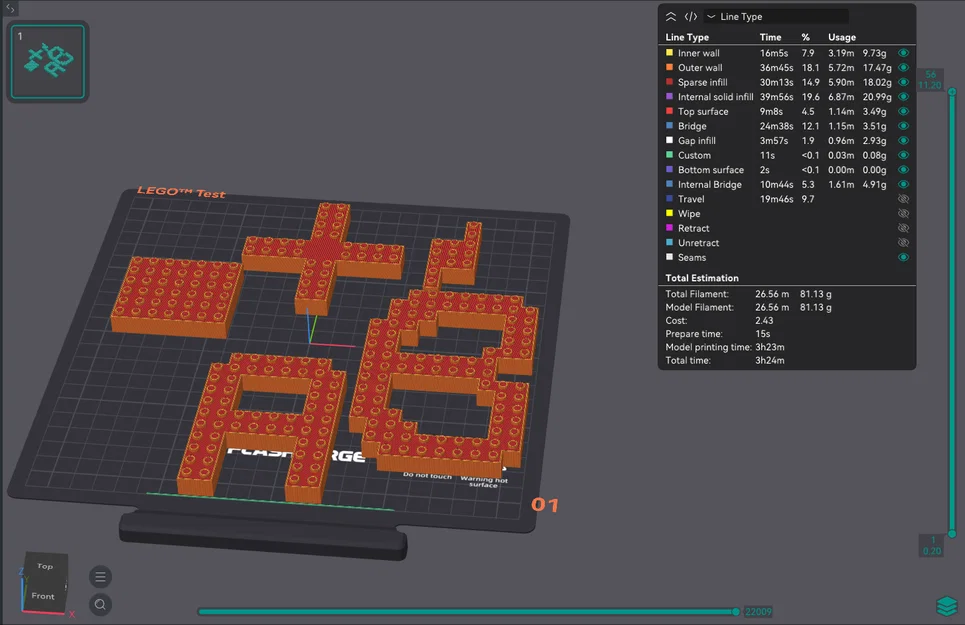Hide Bridge lines in preview

tap(903, 126)
